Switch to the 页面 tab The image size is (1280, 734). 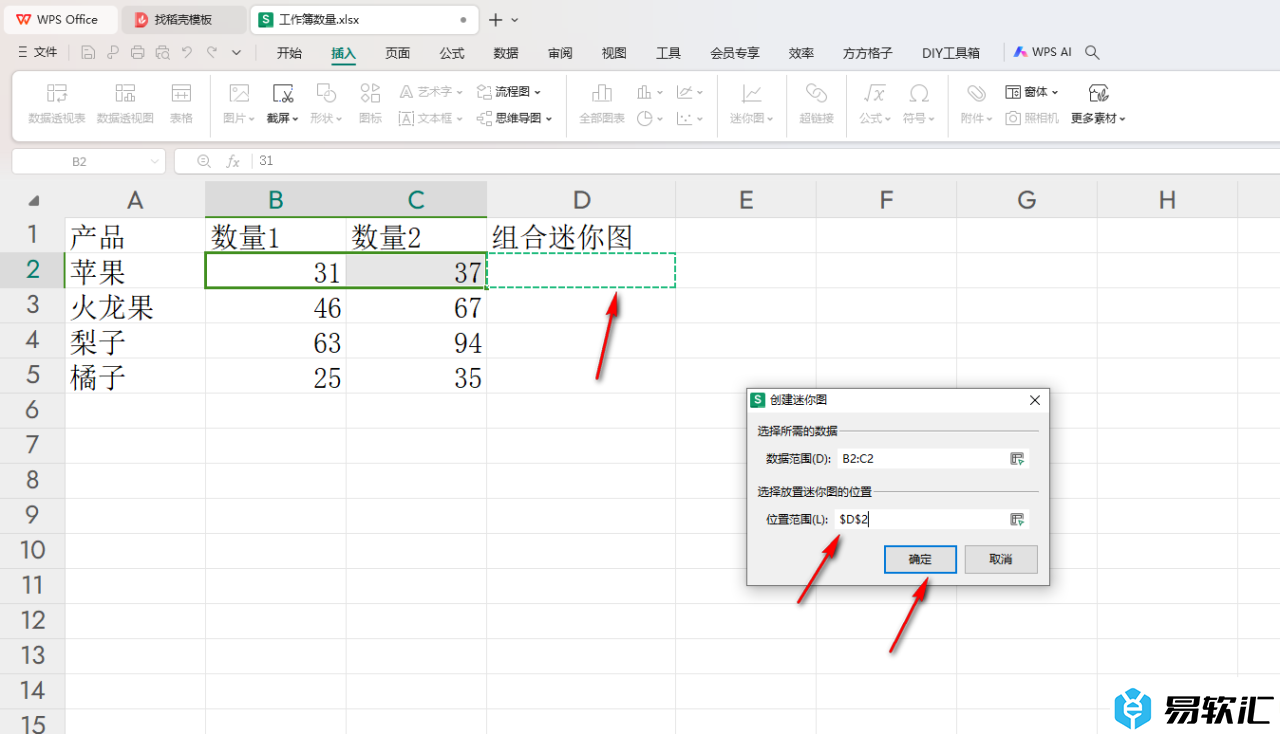click(398, 53)
